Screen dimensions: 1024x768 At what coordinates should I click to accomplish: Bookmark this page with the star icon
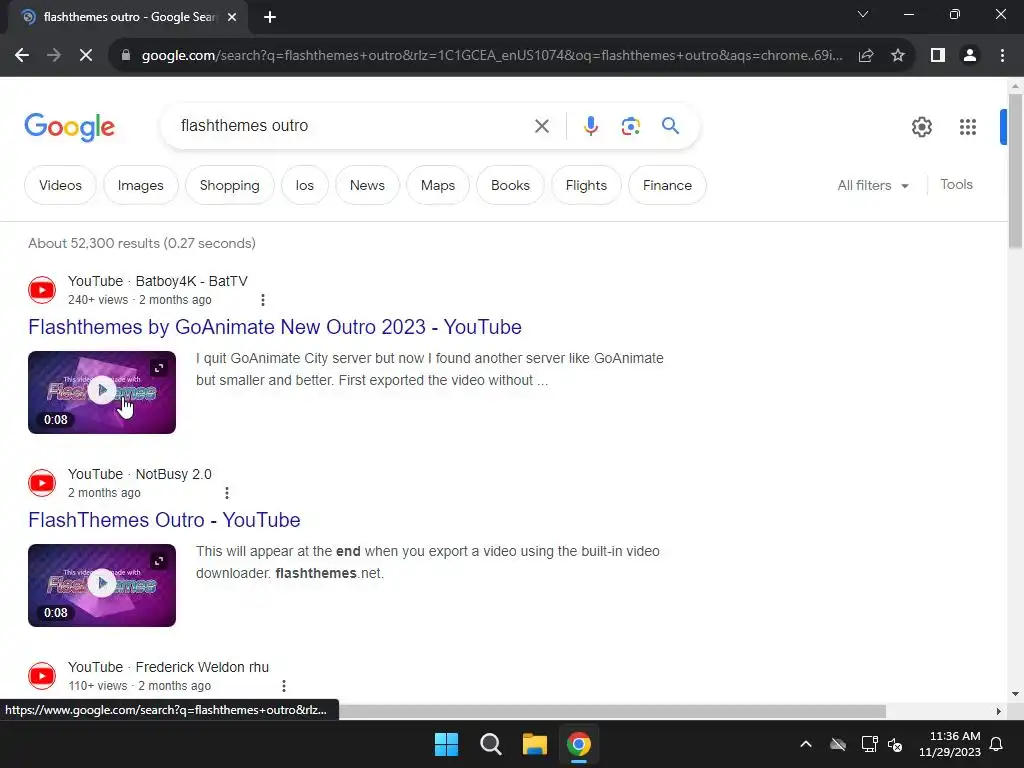click(898, 56)
